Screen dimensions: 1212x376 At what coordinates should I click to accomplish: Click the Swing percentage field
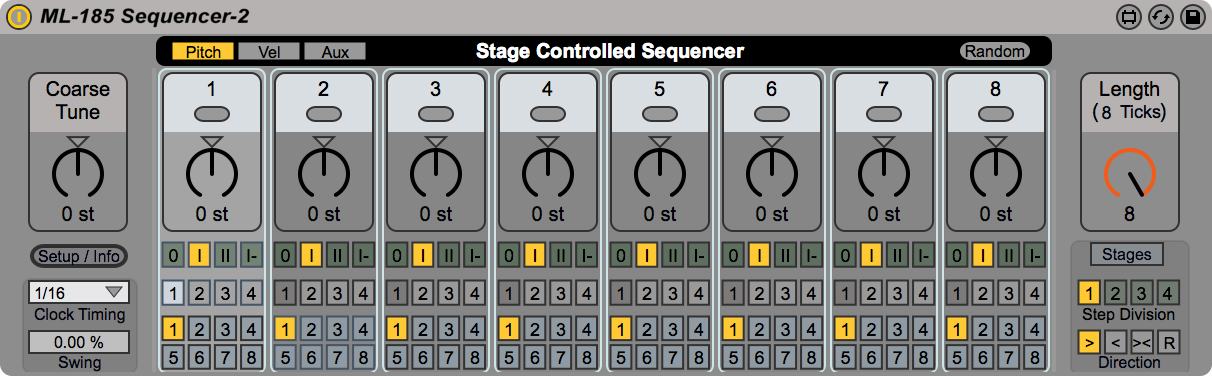click(x=79, y=342)
